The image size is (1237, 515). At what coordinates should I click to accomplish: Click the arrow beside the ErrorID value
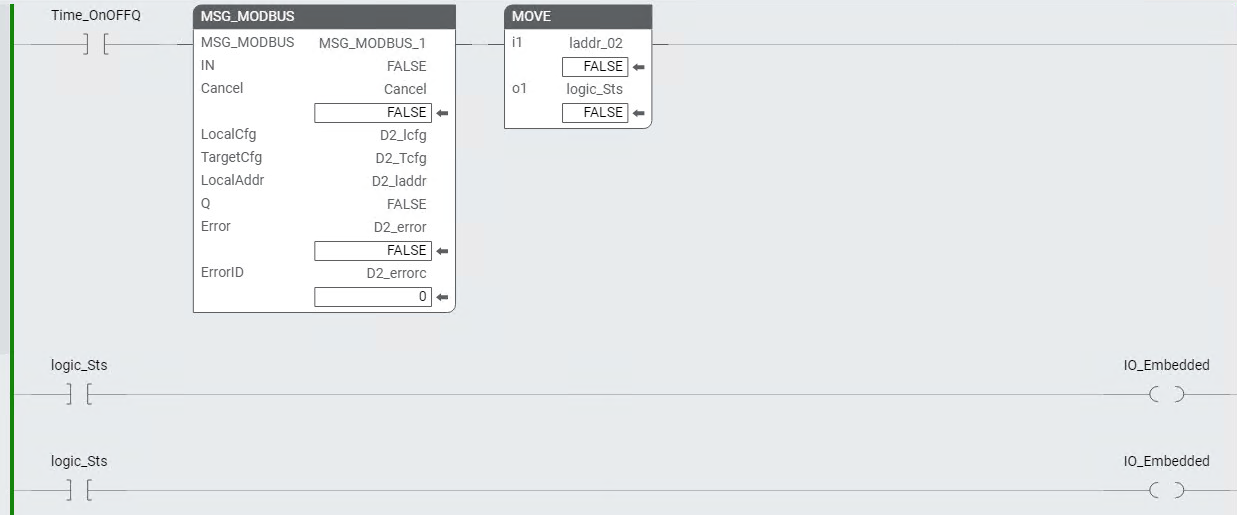[x=442, y=297]
